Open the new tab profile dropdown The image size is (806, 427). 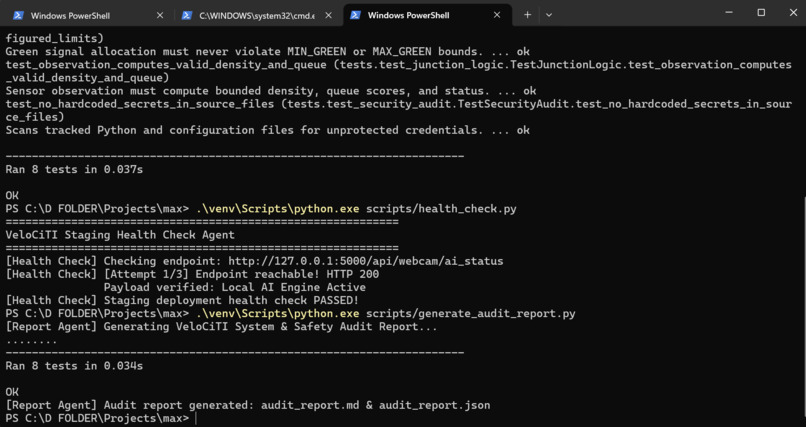tap(549, 15)
